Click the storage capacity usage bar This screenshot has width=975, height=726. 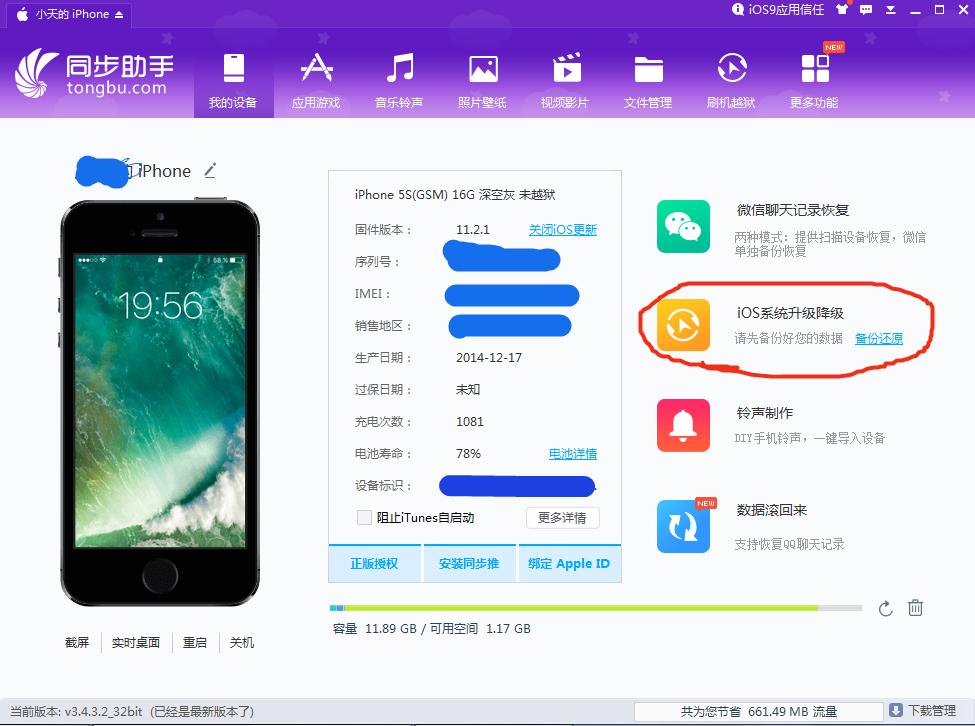pos(595,608)
